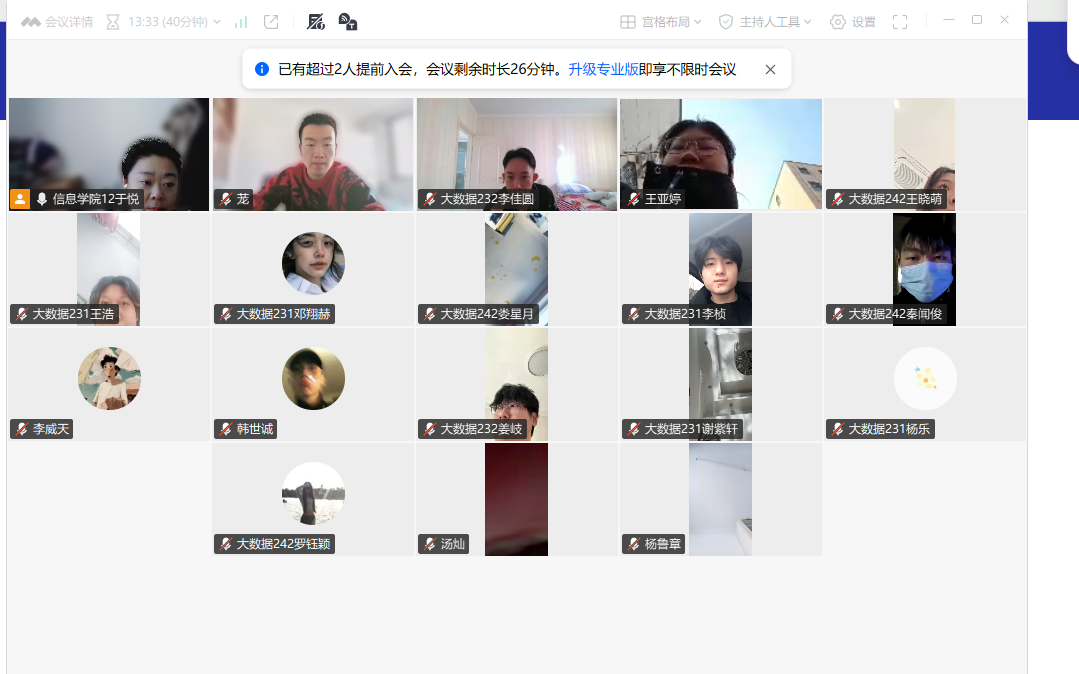Viewport: 1079px width, 674px height.
Task: Check the network signal strength icon
Action: [x=241, y=22]
